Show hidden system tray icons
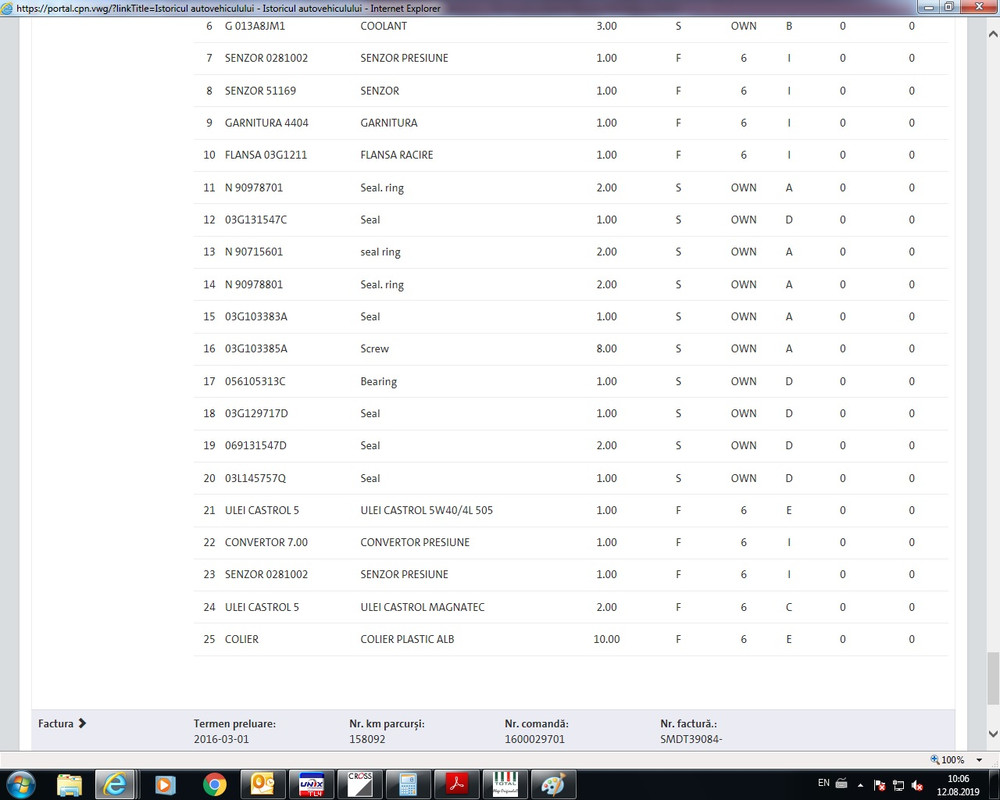Screen dimensions: 1000x800 pyautogui.click(x=860, y=785)
